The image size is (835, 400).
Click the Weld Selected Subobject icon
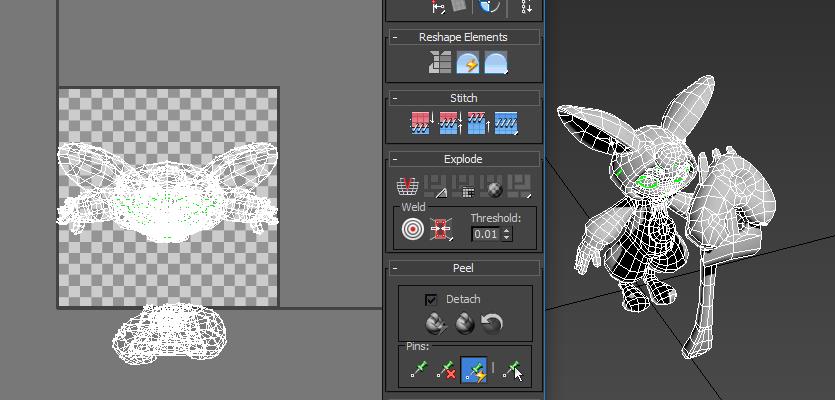(441, 229)
